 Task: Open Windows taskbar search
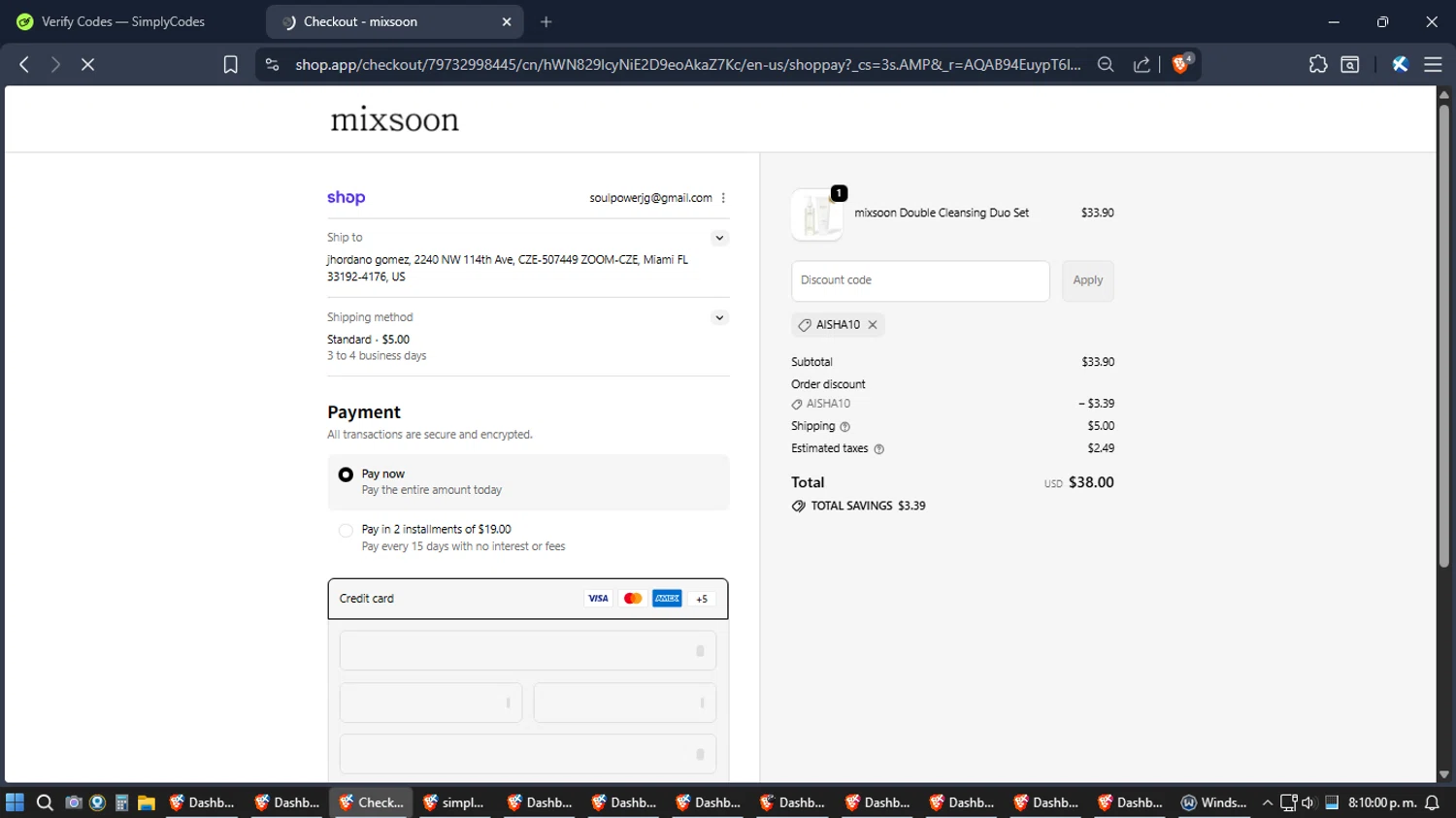tap(45, 802)
